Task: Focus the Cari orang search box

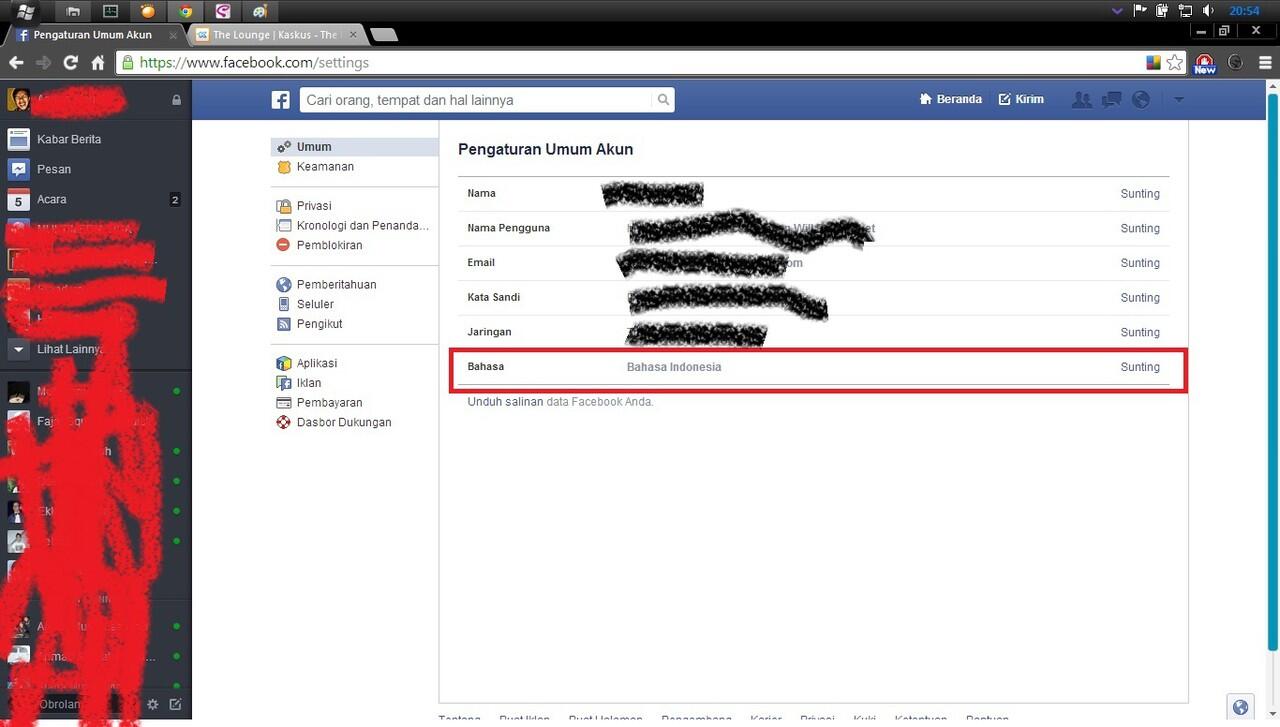Action: tap(476, 100)
